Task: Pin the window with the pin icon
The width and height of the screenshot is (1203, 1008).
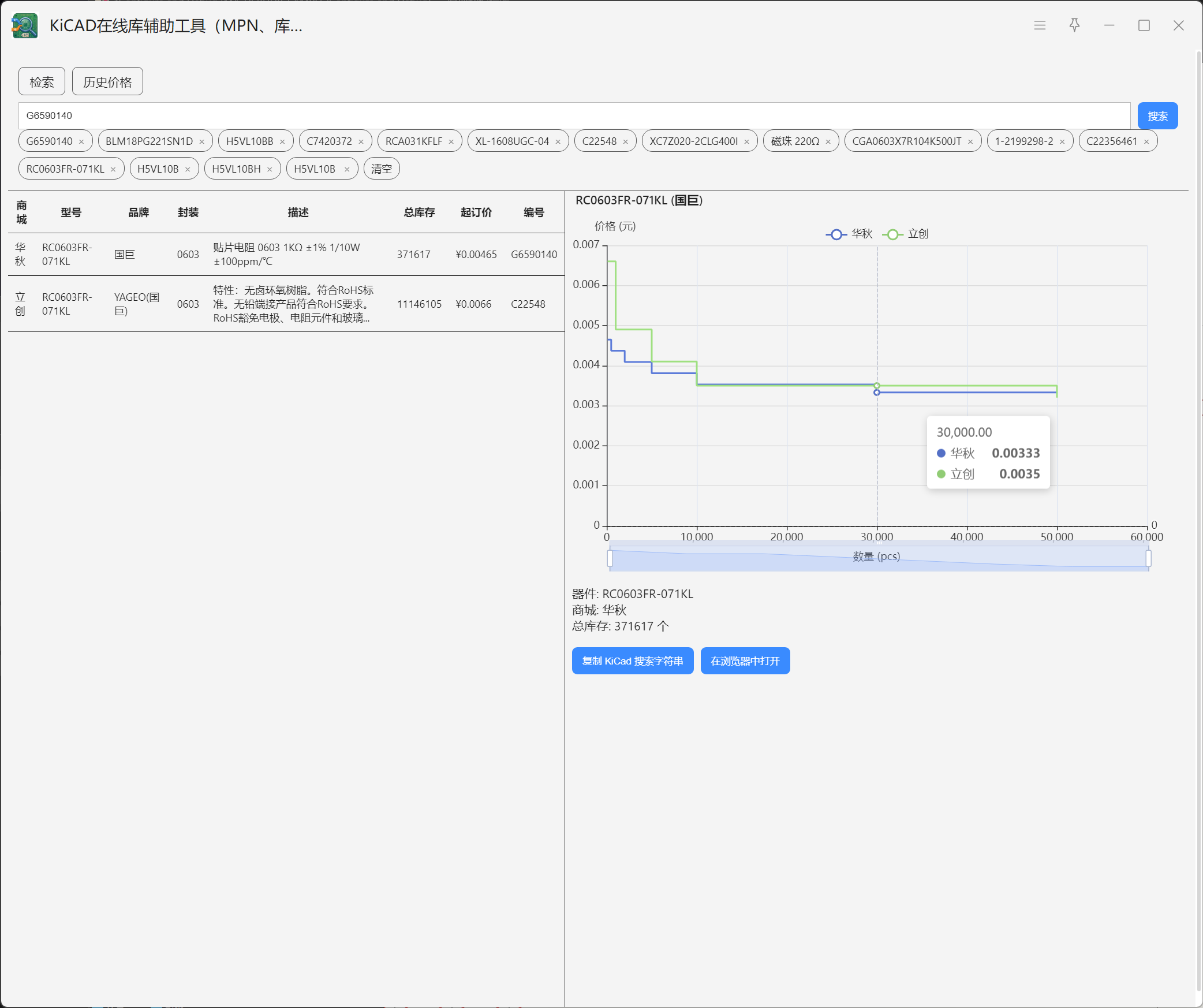Action: point(1074,25)
